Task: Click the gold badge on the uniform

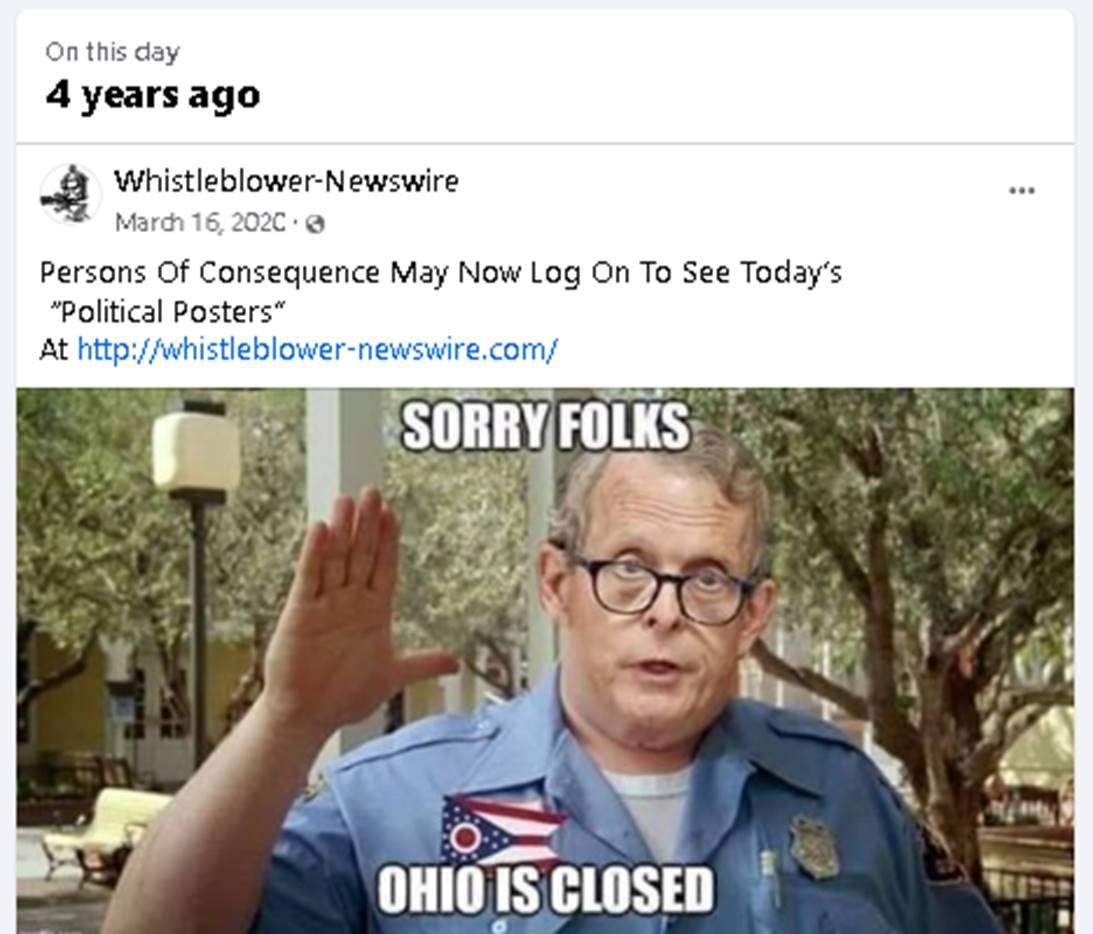Action: click(814, 847)
